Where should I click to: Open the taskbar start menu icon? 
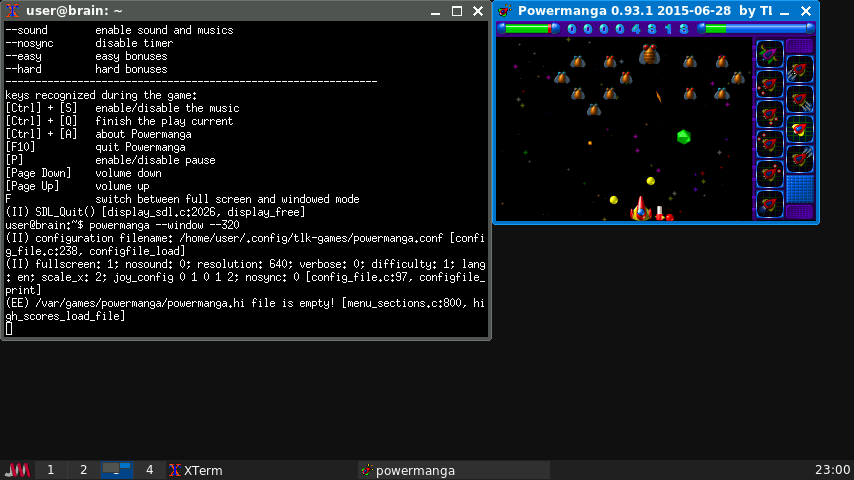point(18,470)
